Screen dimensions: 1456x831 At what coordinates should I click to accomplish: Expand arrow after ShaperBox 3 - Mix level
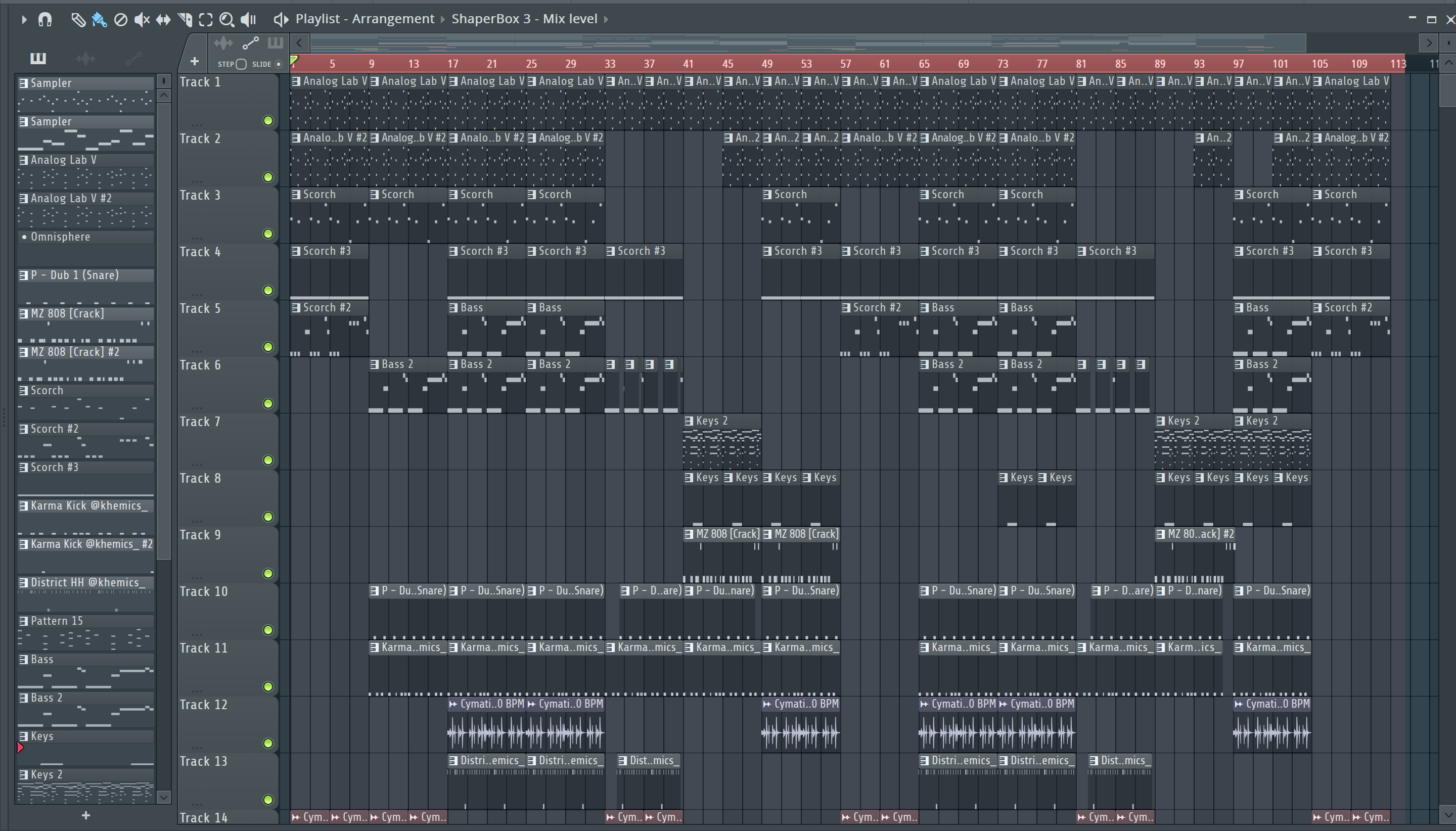[606, 19]
